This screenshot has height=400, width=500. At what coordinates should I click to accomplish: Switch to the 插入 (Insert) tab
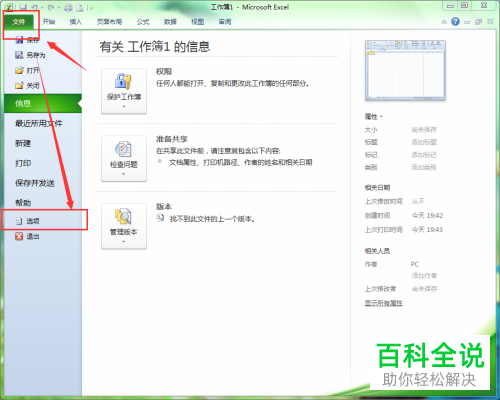76,22
